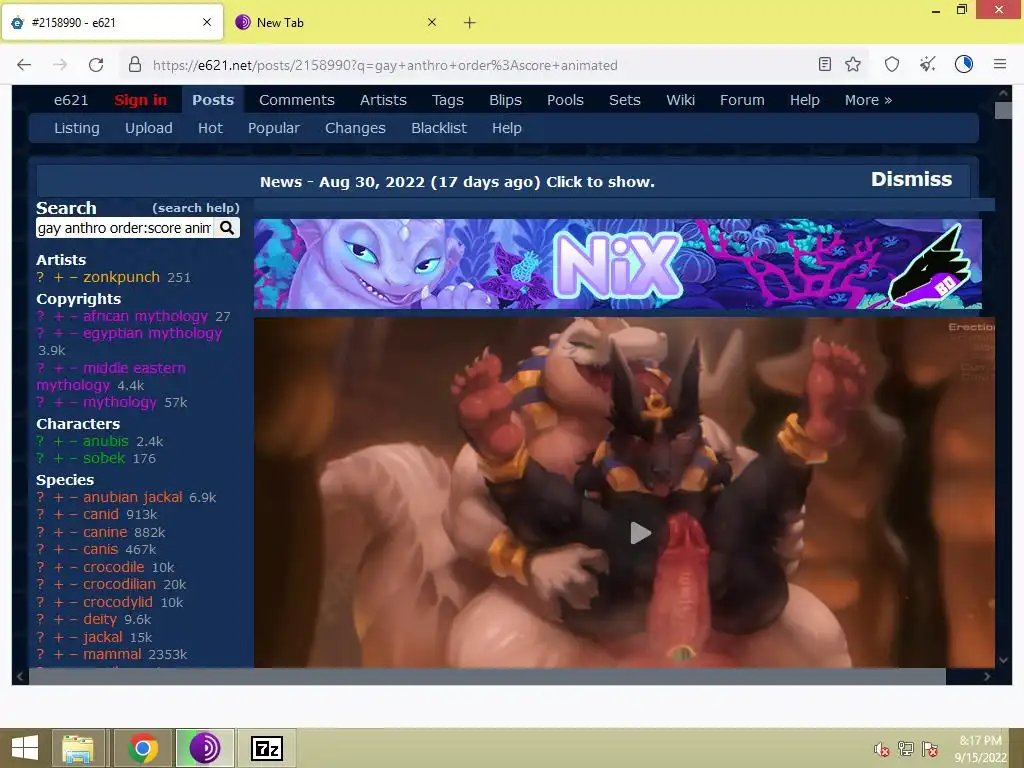Screen dimensions: 1024x768
Task: Click the horizontal scrollbar right arrow
Action: (987, 677)
